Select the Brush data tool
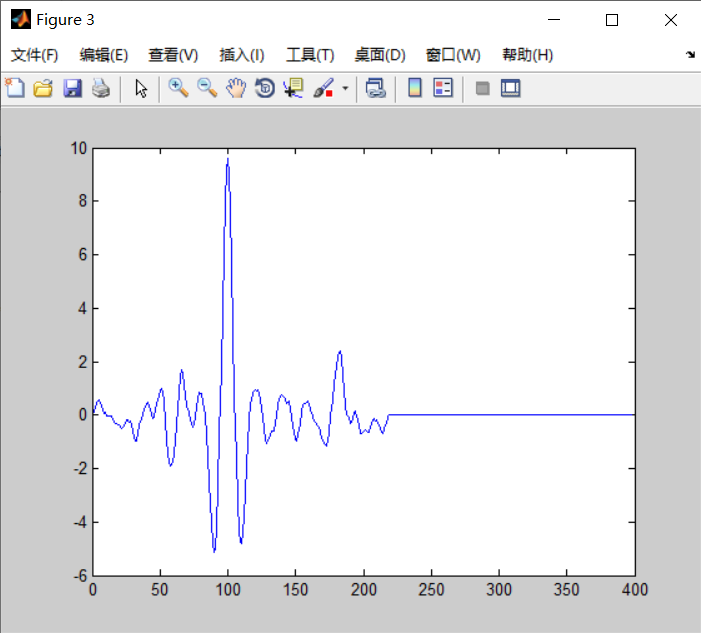 324,88
